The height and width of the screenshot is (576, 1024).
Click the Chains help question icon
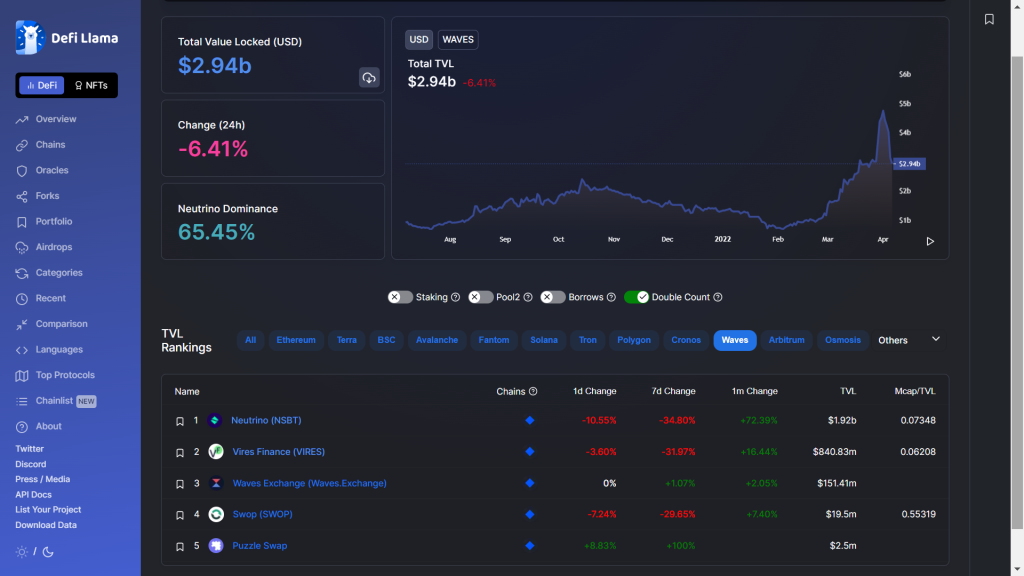(x=533, y=391)
